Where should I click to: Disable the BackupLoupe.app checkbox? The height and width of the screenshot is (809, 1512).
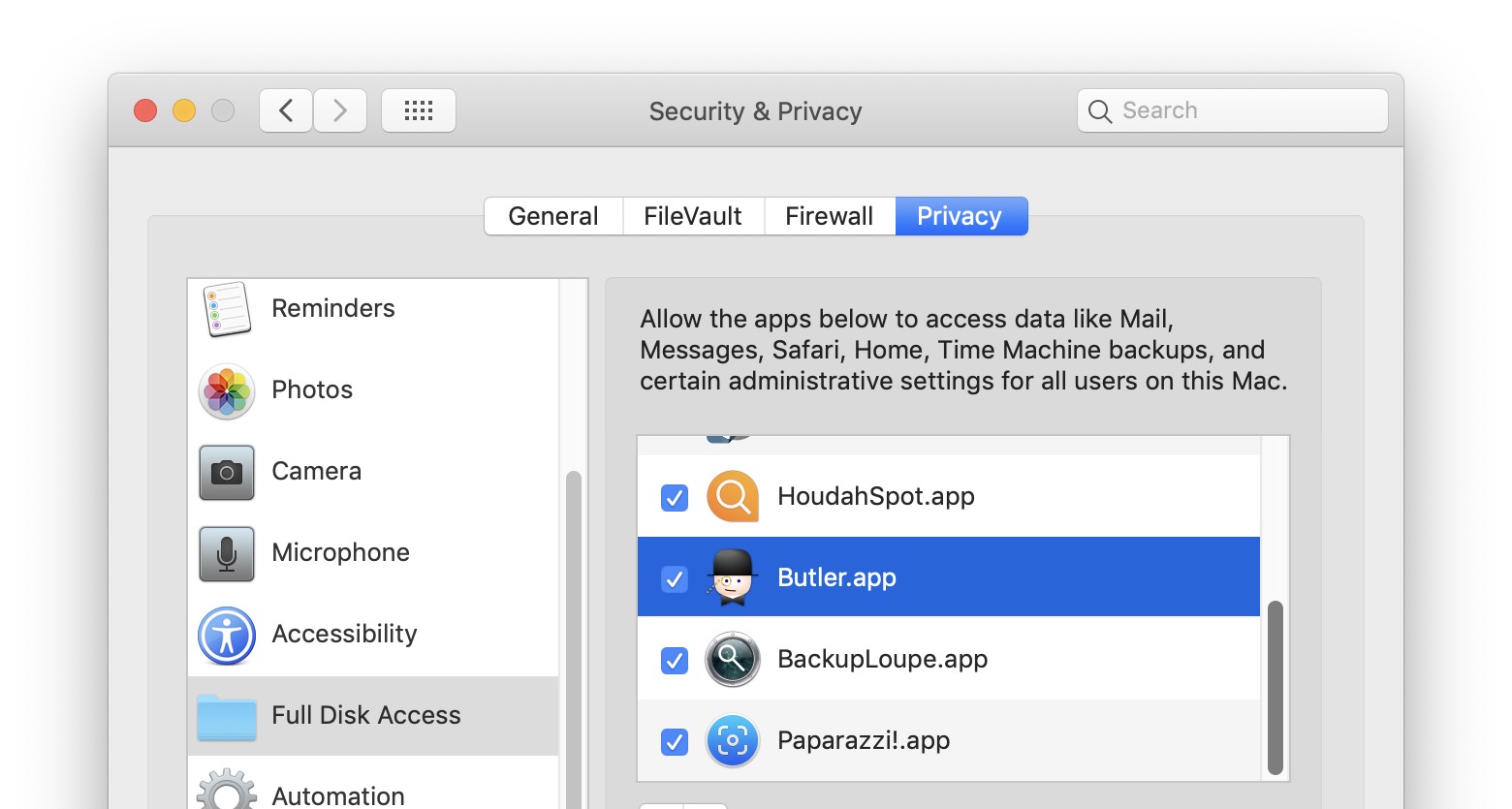[x=675, y=660]
